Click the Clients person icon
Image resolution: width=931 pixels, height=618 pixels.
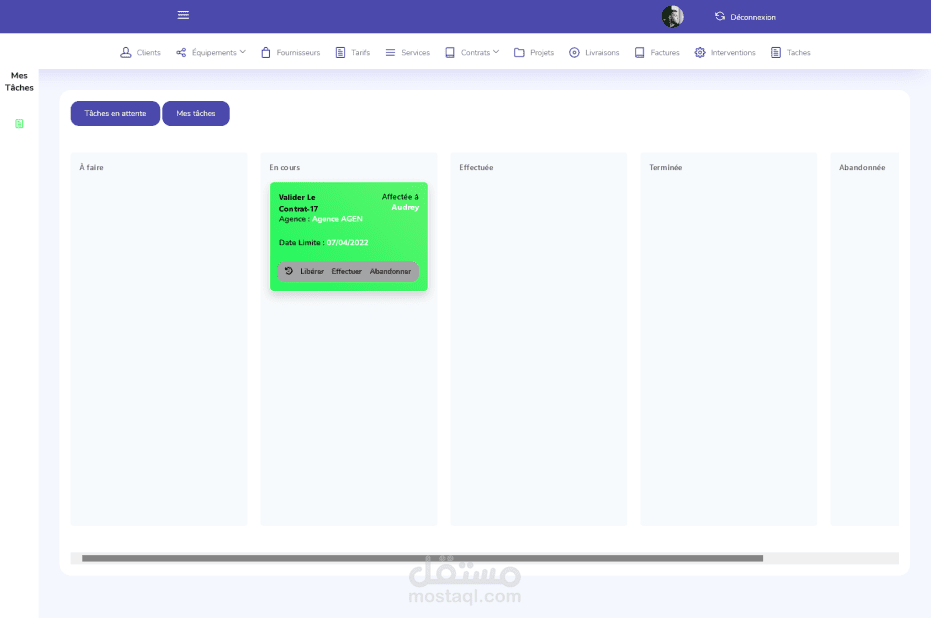pyautogui.click(x=125, y=52)
